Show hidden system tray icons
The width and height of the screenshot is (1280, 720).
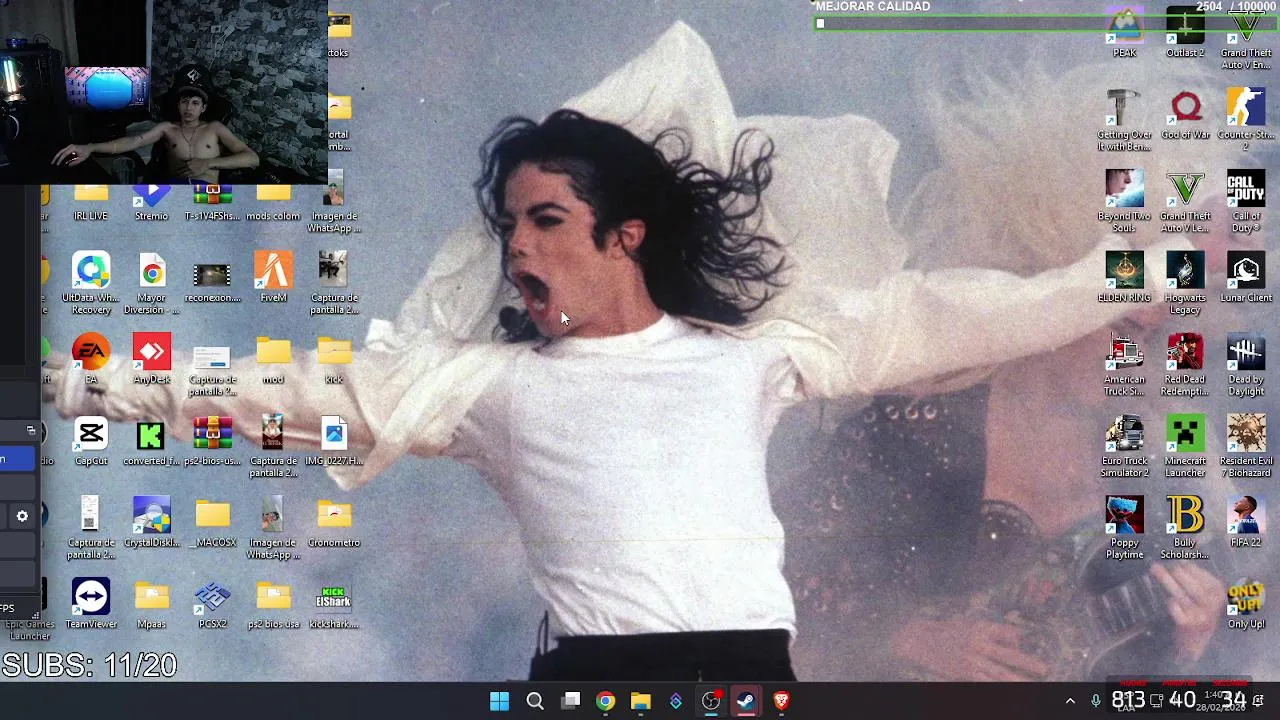[x=1070, y=701]
